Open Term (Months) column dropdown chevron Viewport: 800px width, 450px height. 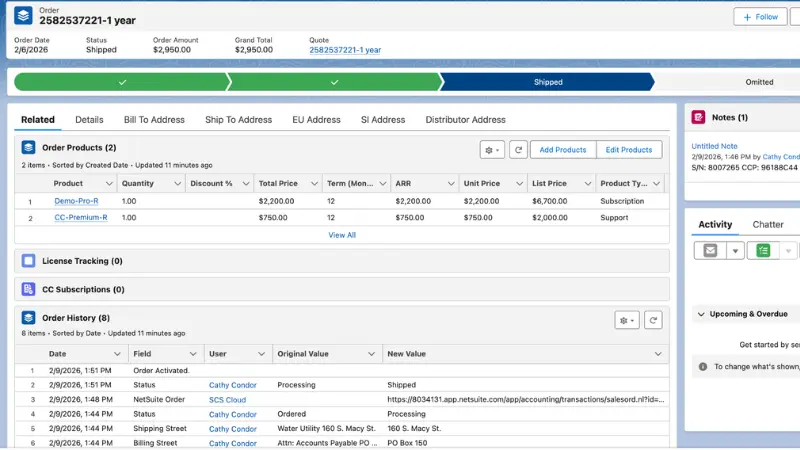tap(382, 183)
